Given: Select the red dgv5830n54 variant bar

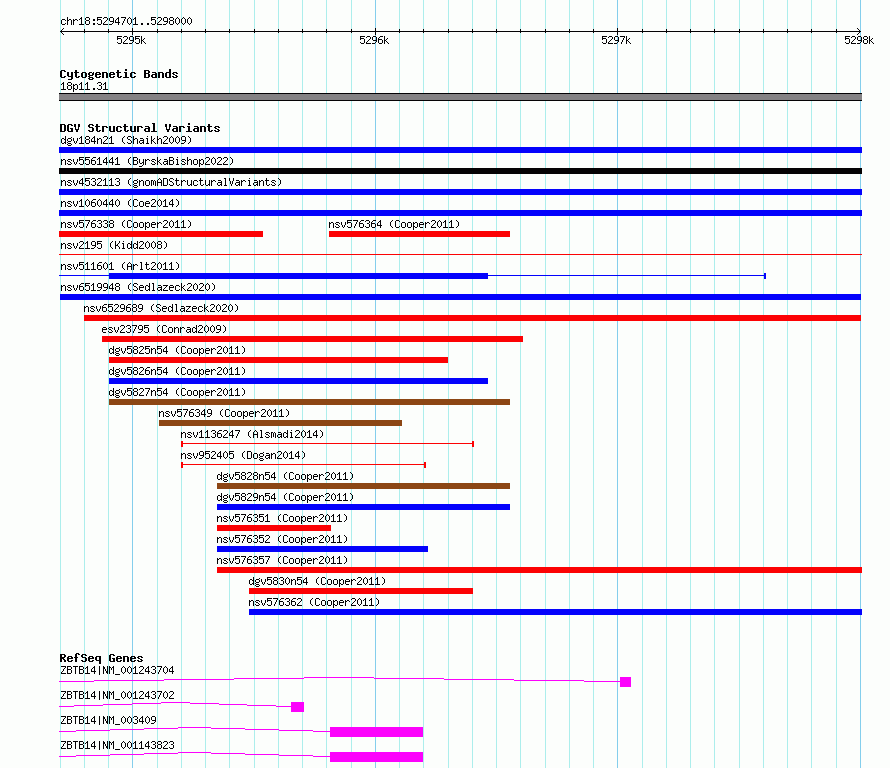Looking at the screenshot, I should (x=361, y=591).
